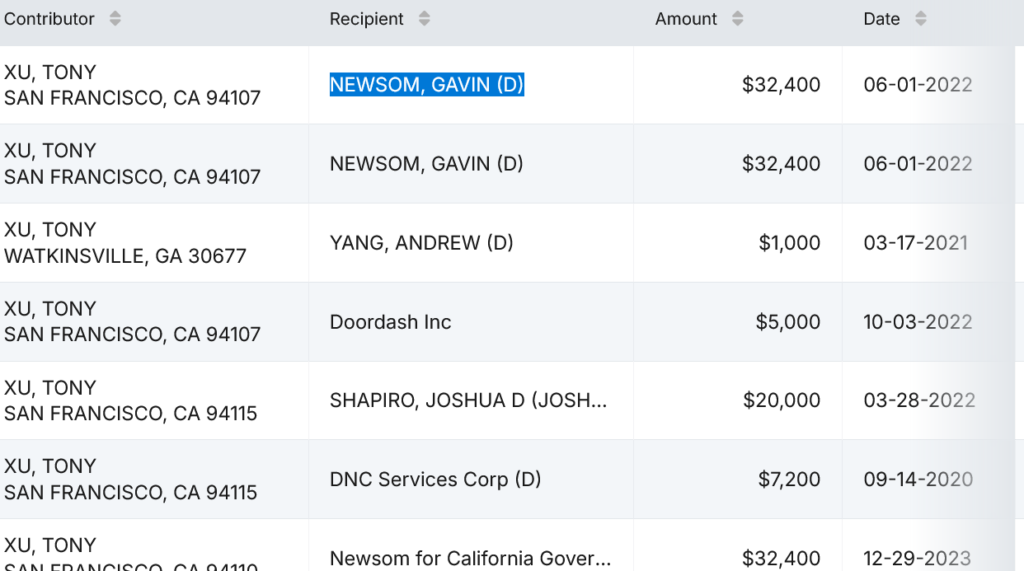Click SHAPIRO, JOSHUA D recipient entry
This screenshot has width=1024, height=571.
(x=468, y=401)
